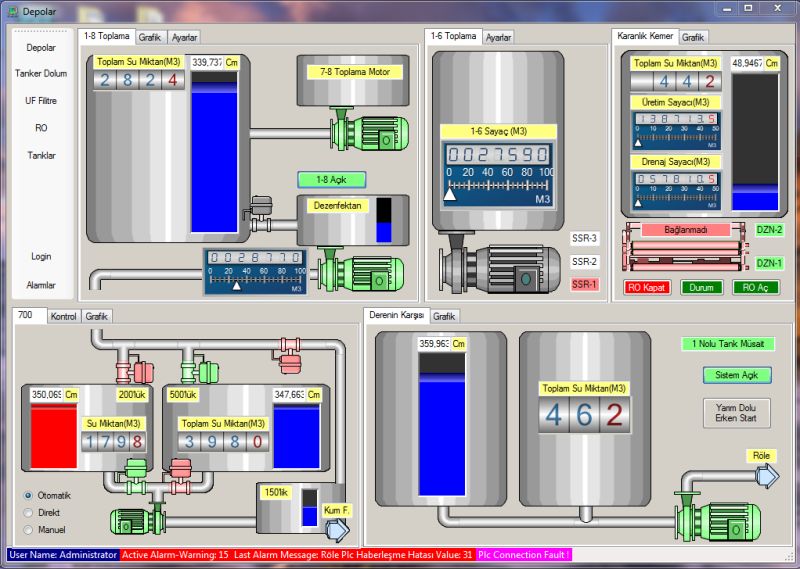800x569 pixels.
Task: Open the Ayarlar tab in 1-8 Toplama panel
Action: (184, 37)
